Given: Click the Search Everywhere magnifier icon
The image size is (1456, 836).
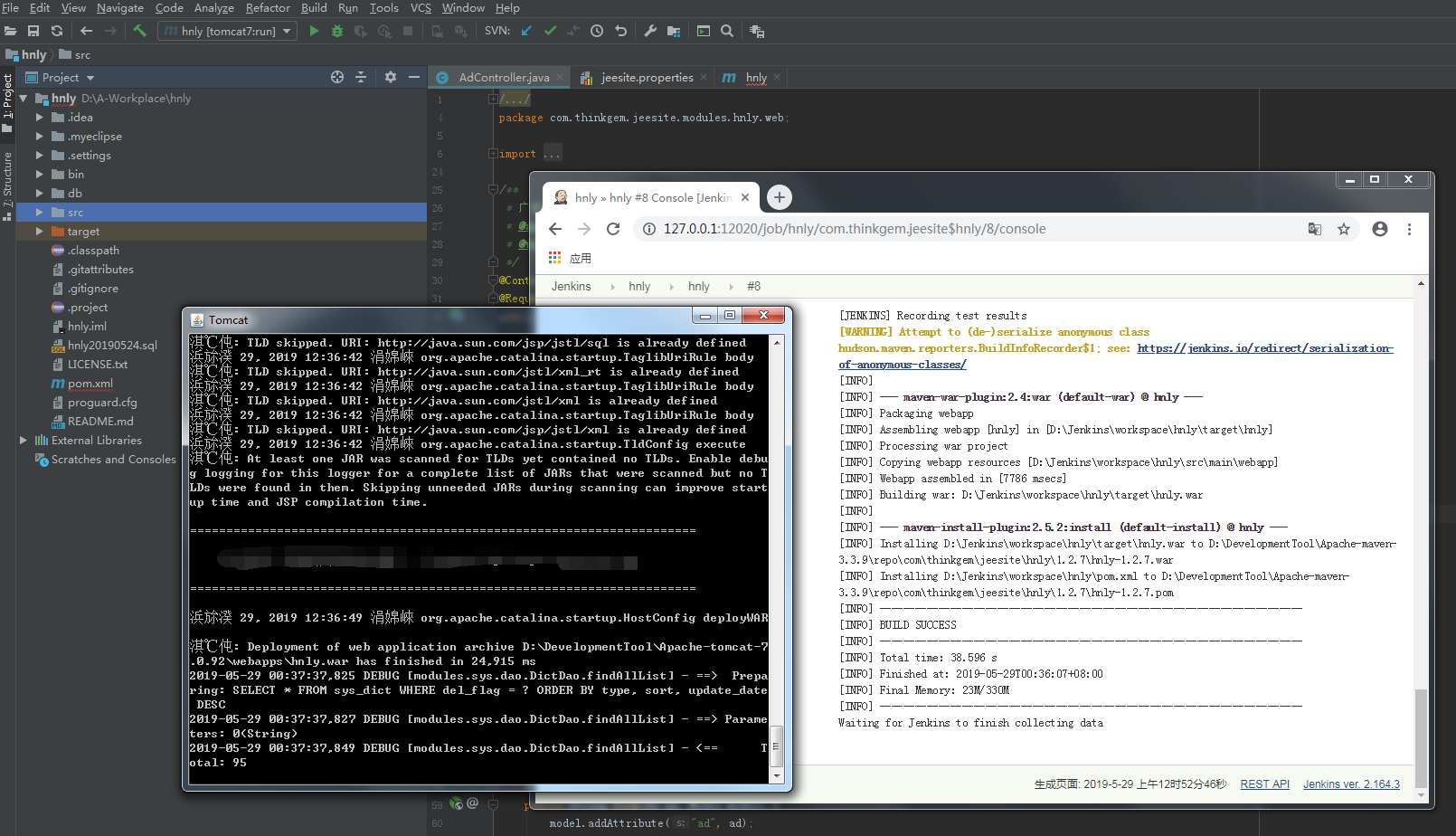Looking at the screenshot, I should [x=727, y=31].
